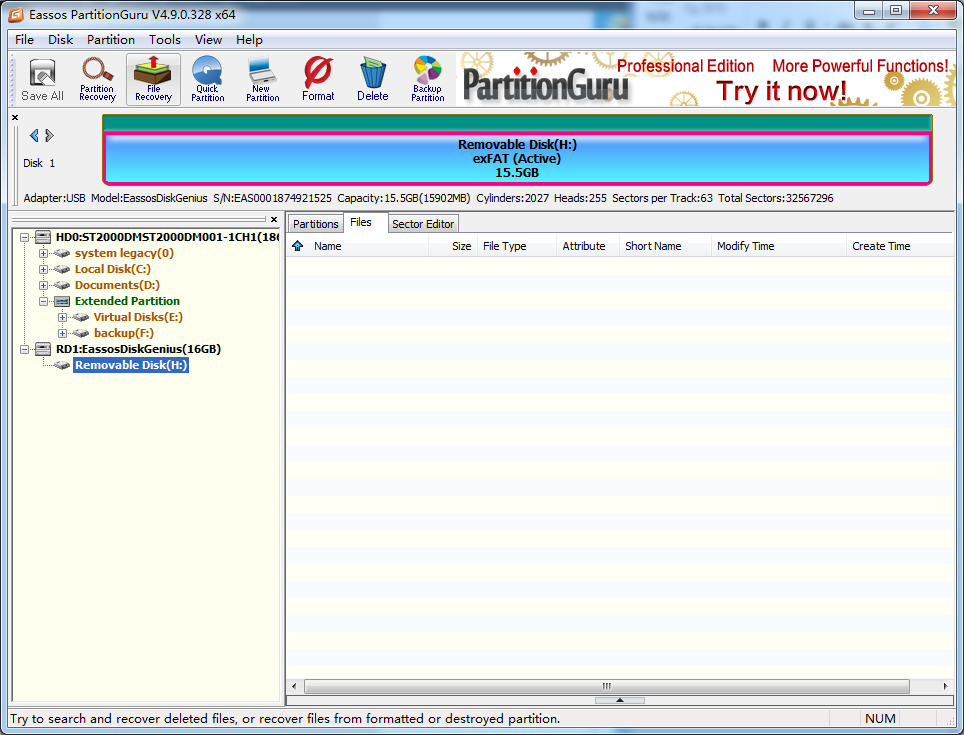Click the HD0 hard disk icon
Viewport: 964px width, 735px height.
point(43,237)
